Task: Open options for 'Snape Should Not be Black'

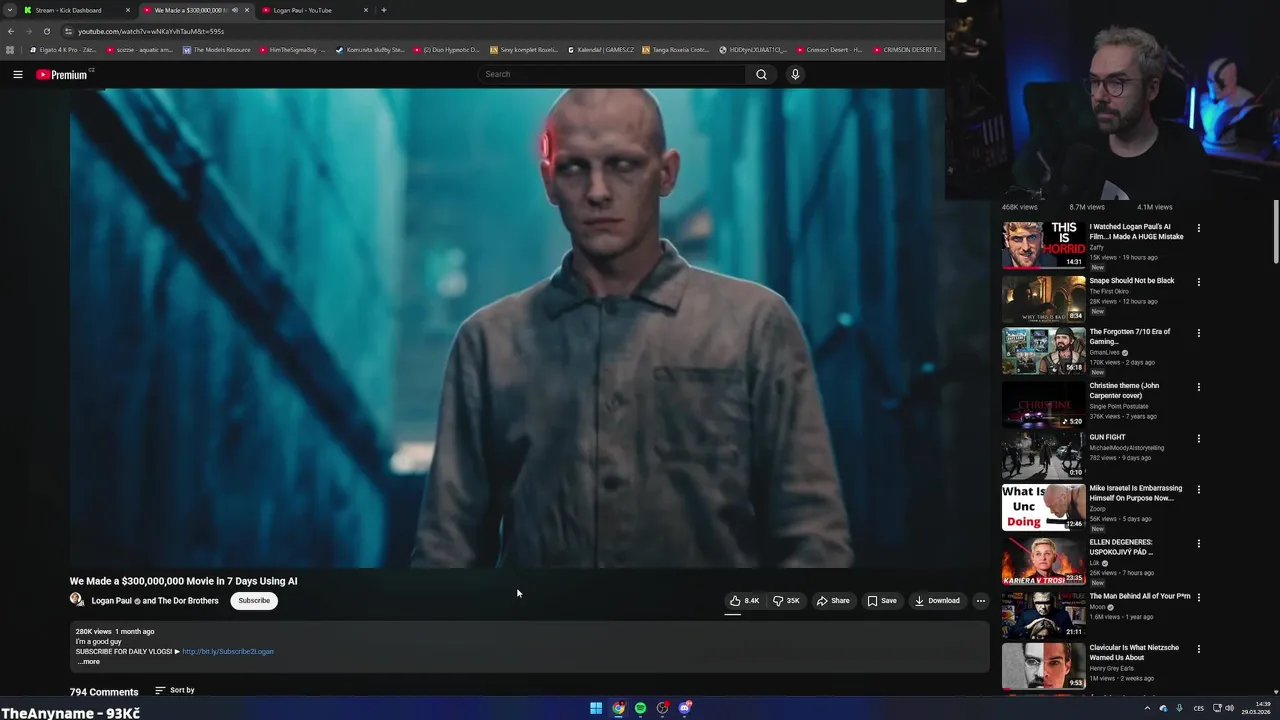Action: (1199, 282)
